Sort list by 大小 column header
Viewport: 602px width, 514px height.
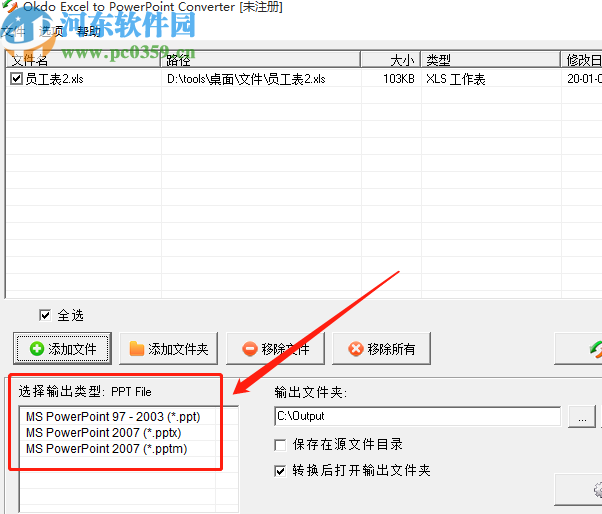pyautogui.click(x=391, y=60)
